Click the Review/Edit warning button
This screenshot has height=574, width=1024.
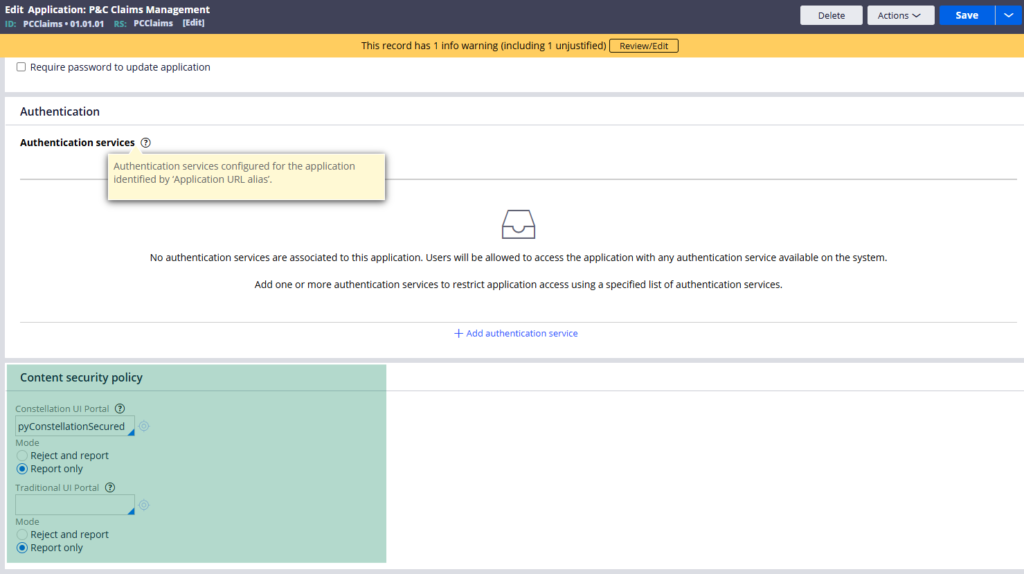[644, 46]
